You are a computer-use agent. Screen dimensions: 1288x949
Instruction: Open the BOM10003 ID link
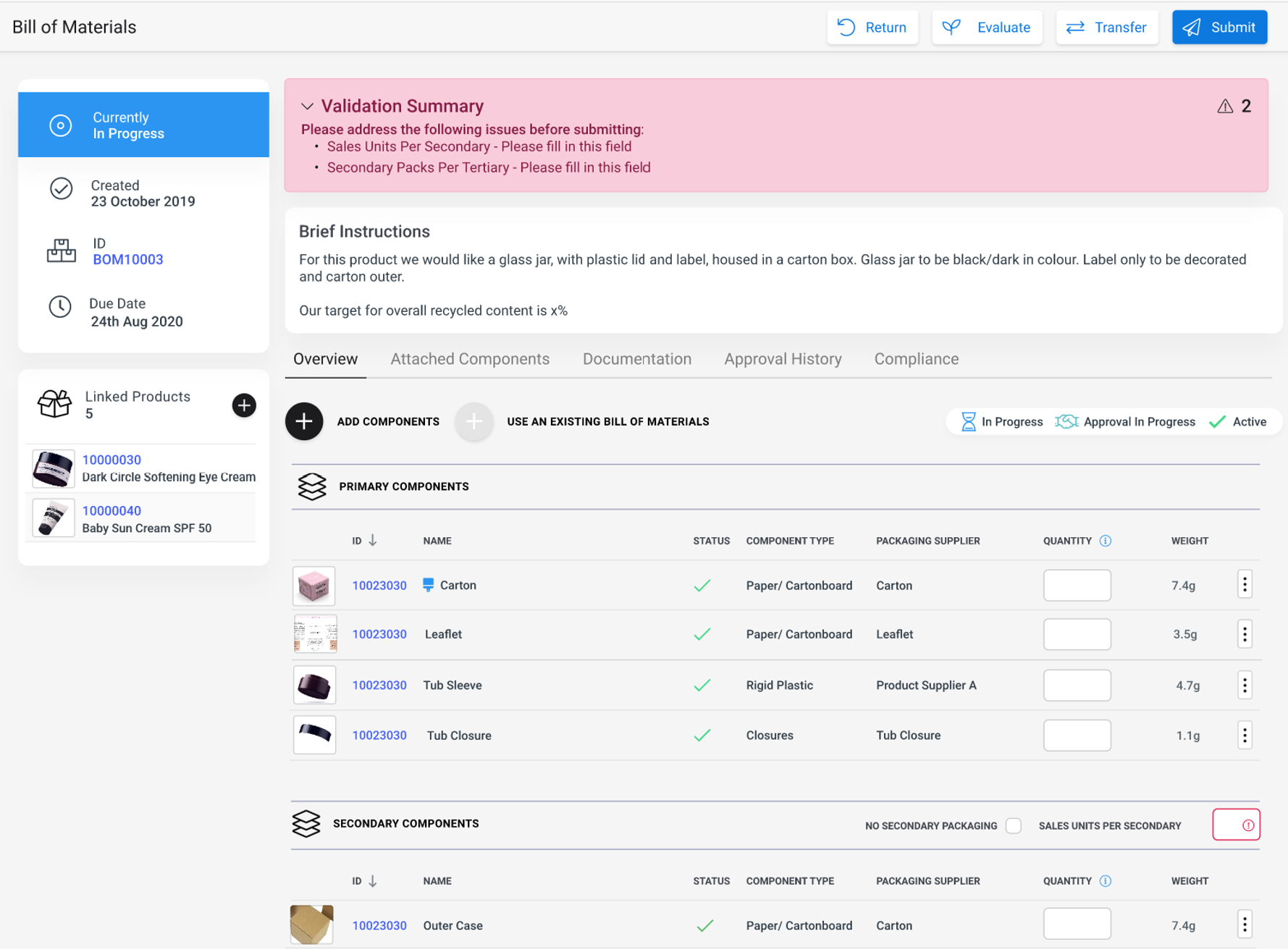(128, 259)
